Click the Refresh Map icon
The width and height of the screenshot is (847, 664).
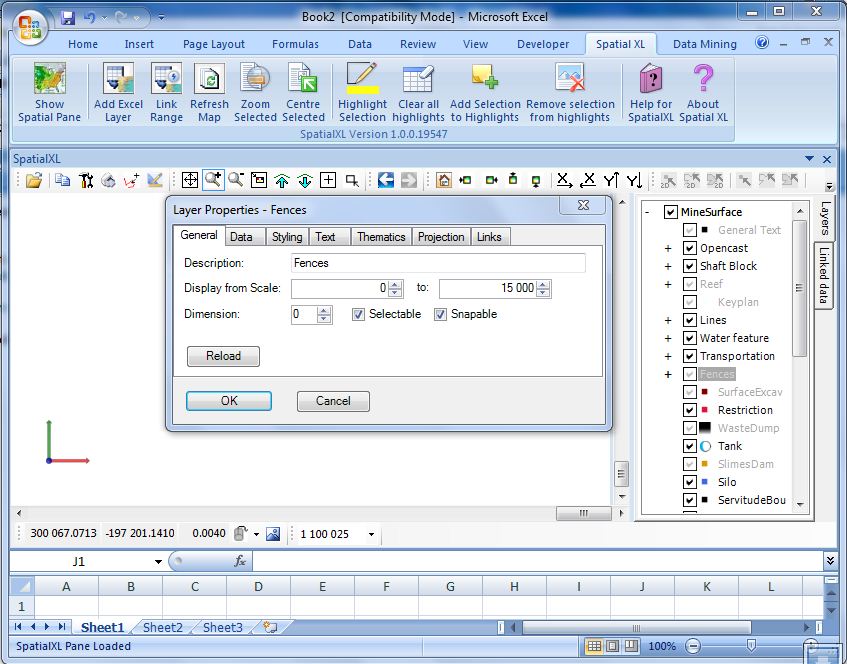point(209,80)
